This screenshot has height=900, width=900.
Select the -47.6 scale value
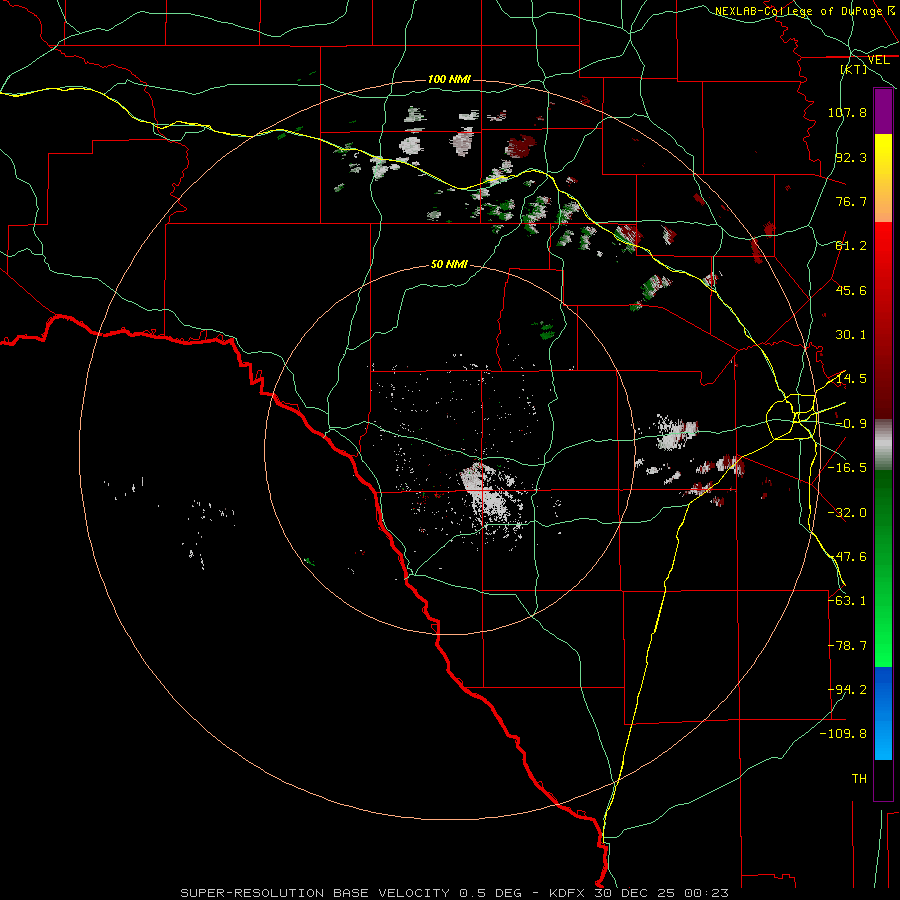pos(847,557)
